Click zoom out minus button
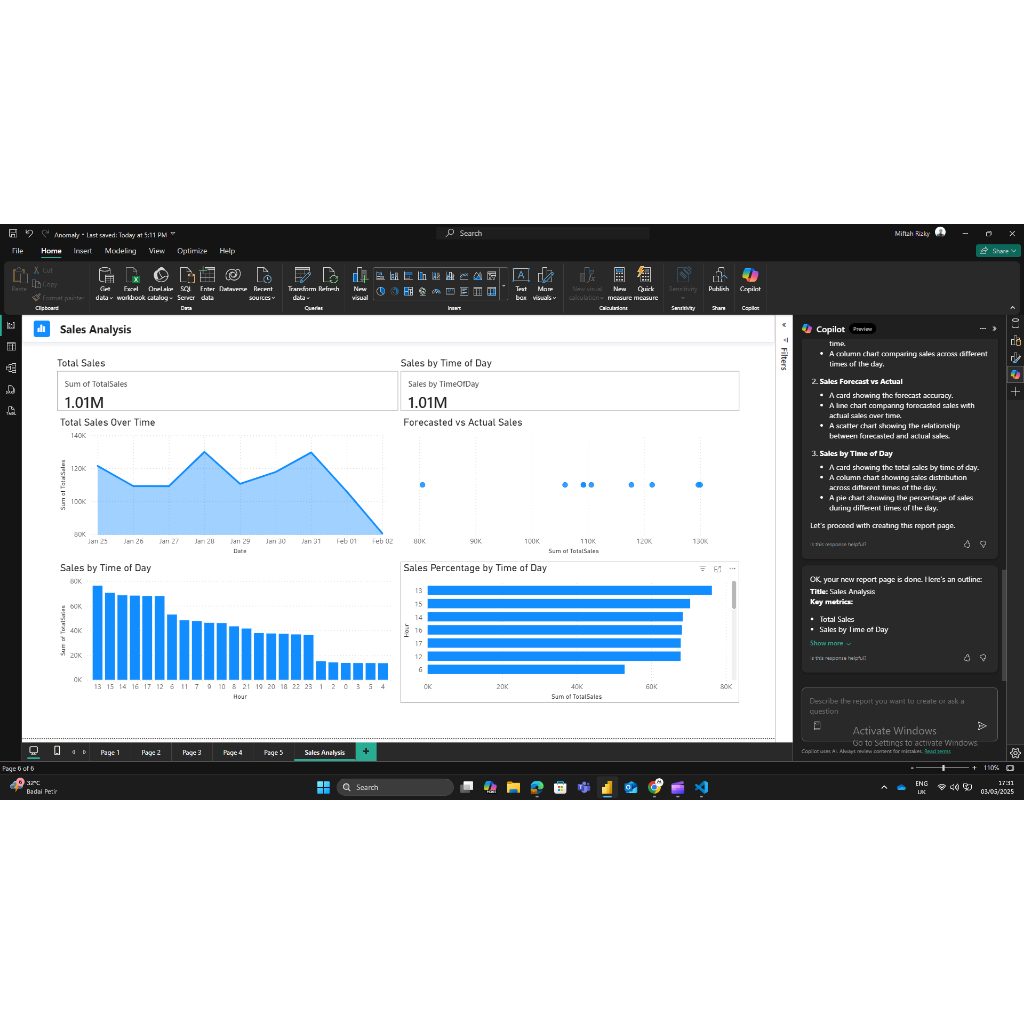1024x1024 pixels. click(x=913, y=768)
